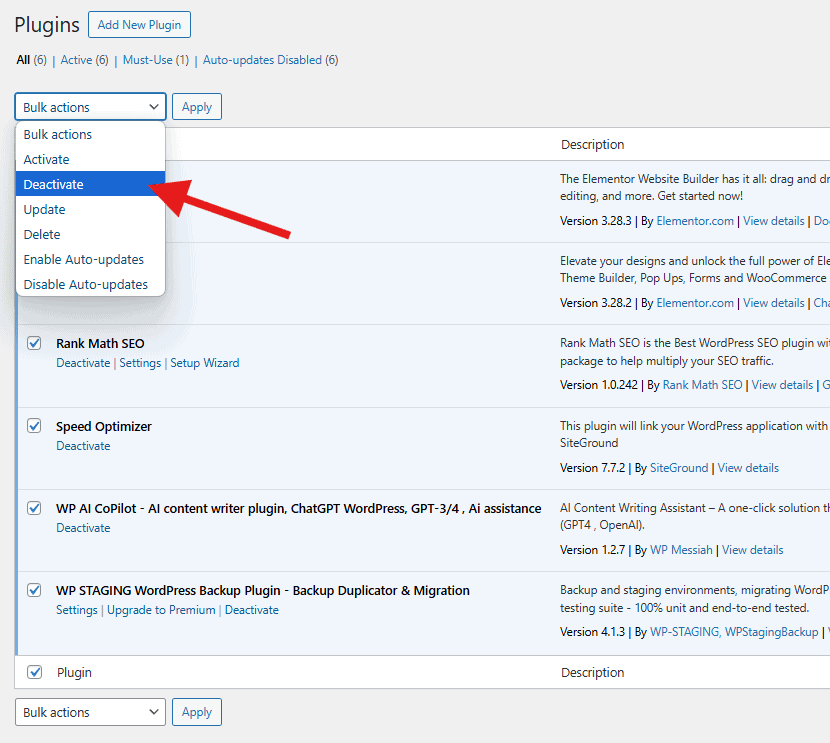Uncheck the WP AI CoPilot checkbox
Screen dimensions: 830x743
(x=34, y=508)
